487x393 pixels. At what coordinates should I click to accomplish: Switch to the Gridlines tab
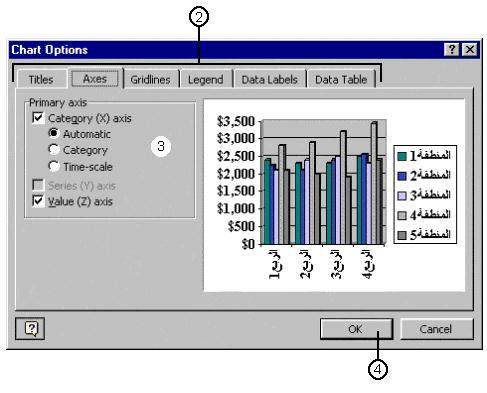pyautogui.click(x=150, y=80)
